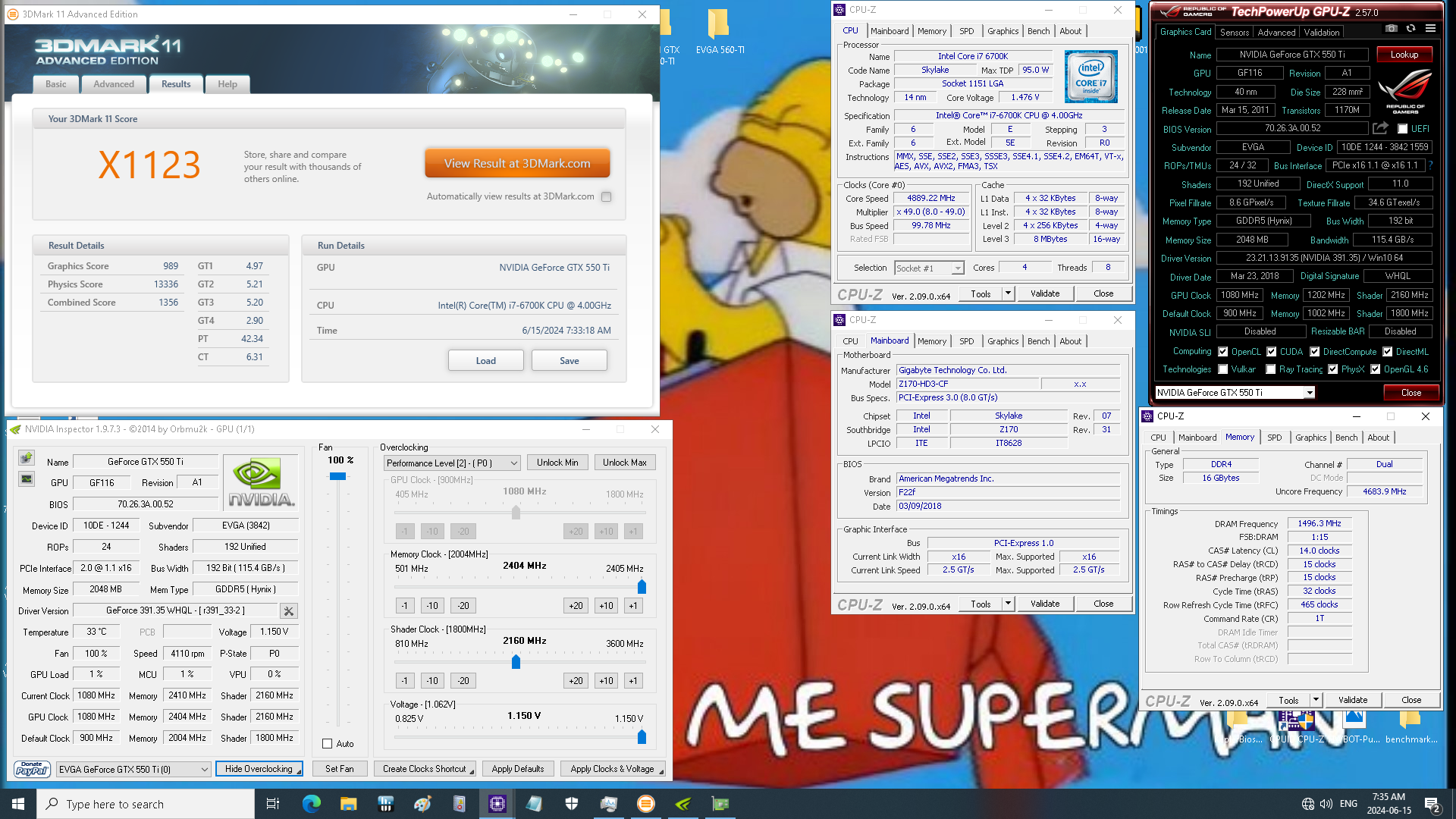Open the GPU-Z hamburger menu icon
Screen dimensions: 1456x819
coord(1430,29)
